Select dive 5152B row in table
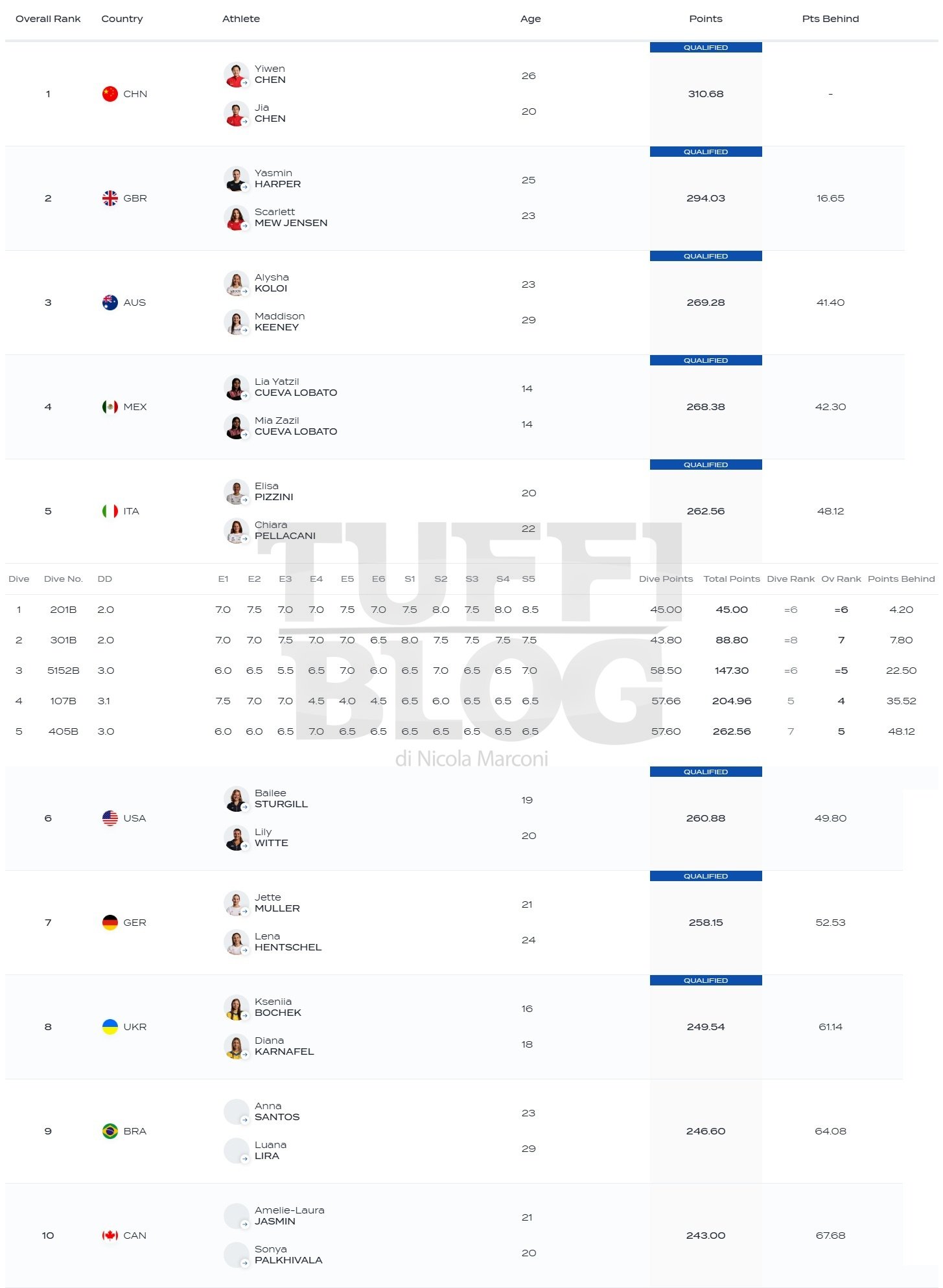 (x=471, y=671)
